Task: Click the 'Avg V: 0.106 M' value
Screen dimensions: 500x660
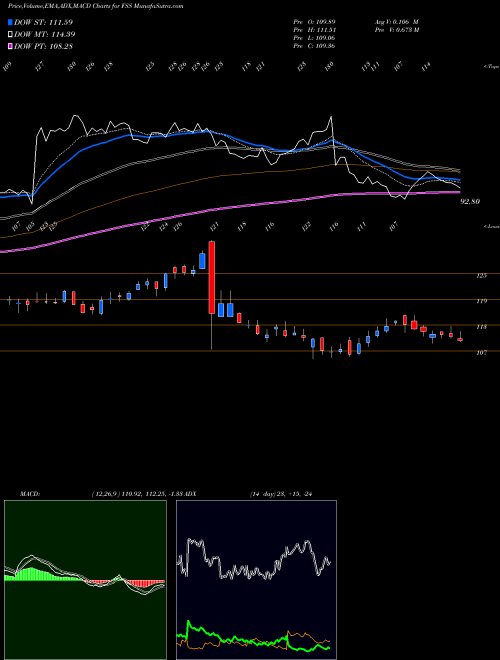Action: tap(398, 22)
